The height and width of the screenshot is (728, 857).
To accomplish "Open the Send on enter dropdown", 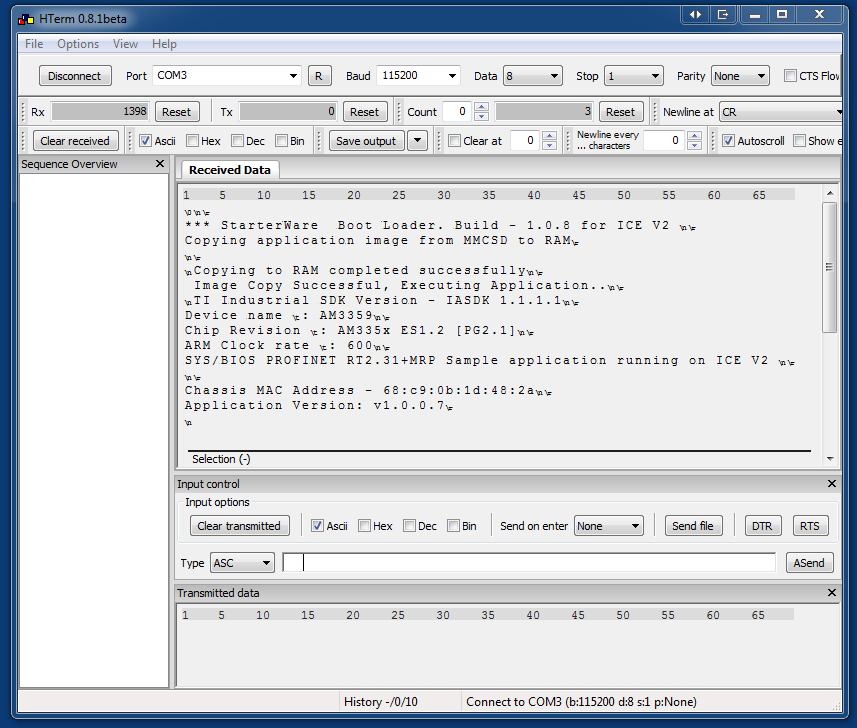I will (x=608, y=525).
